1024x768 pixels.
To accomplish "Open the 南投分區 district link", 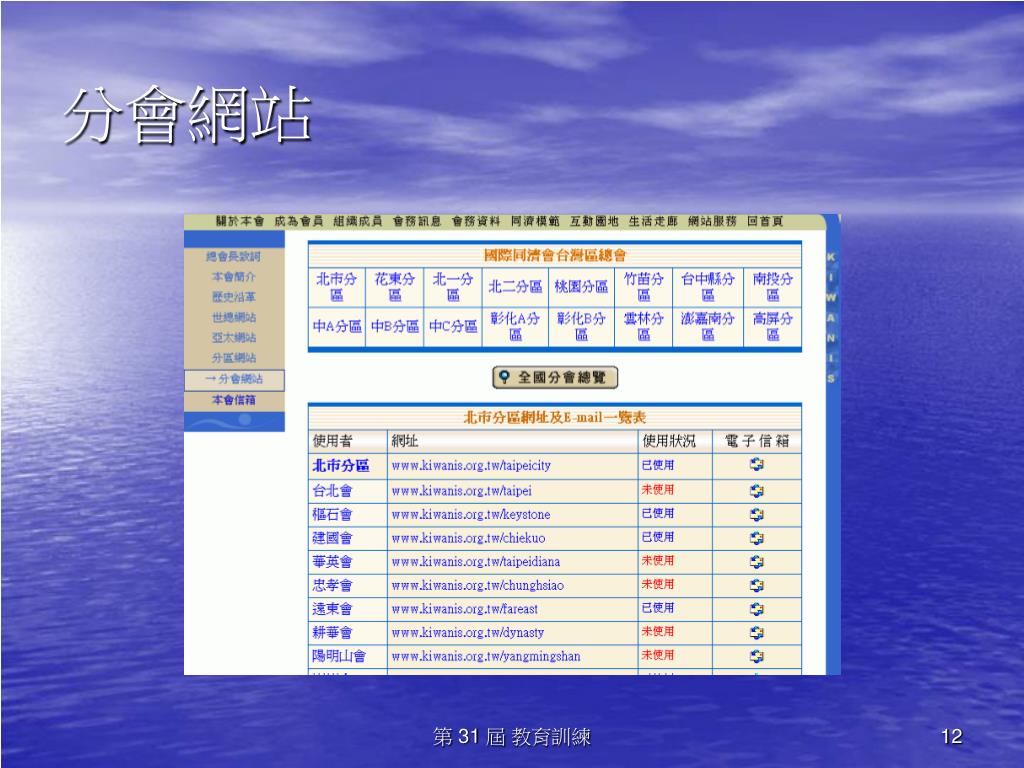I will point(773,287).
